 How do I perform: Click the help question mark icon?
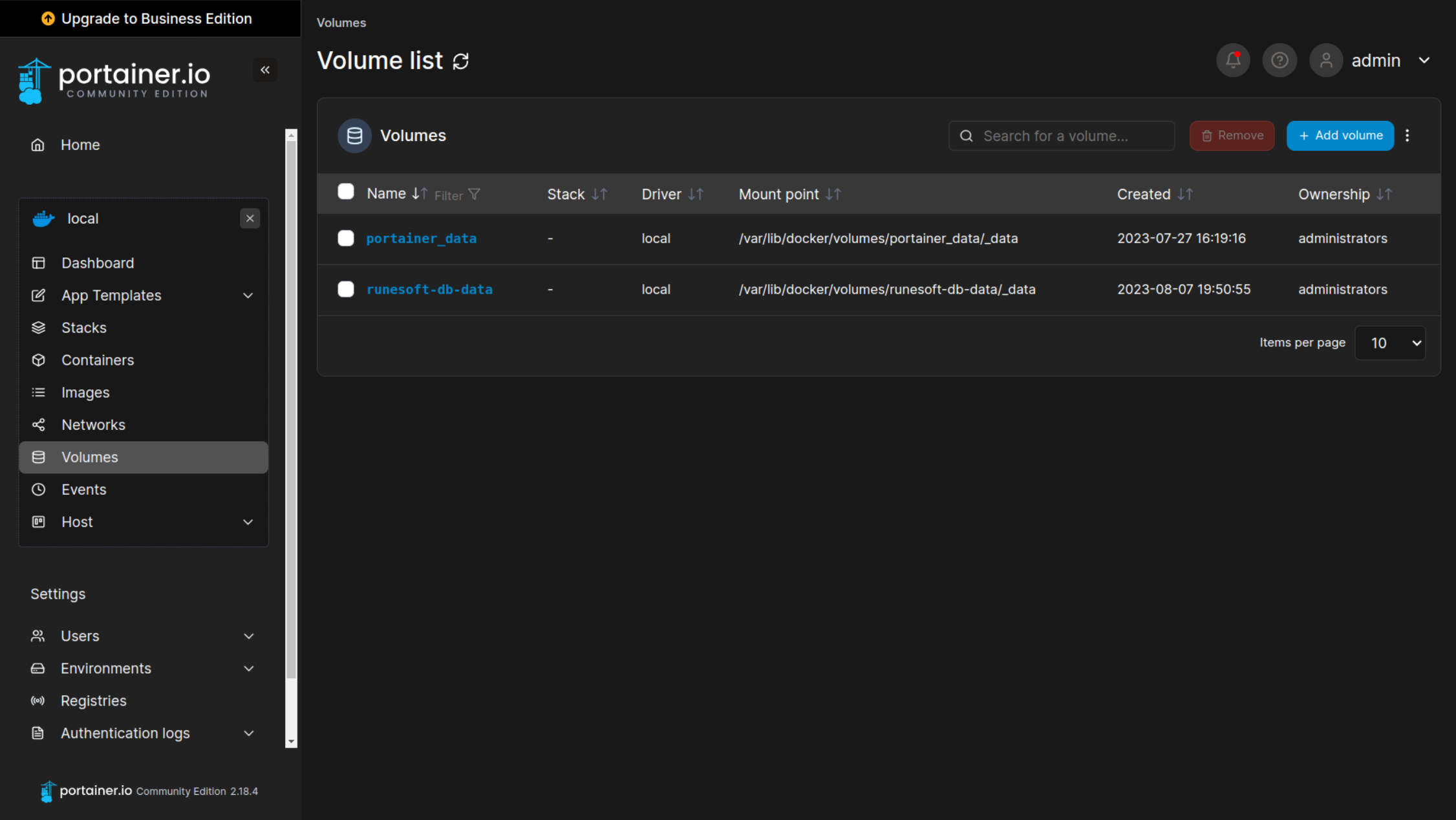point(1279,61)
